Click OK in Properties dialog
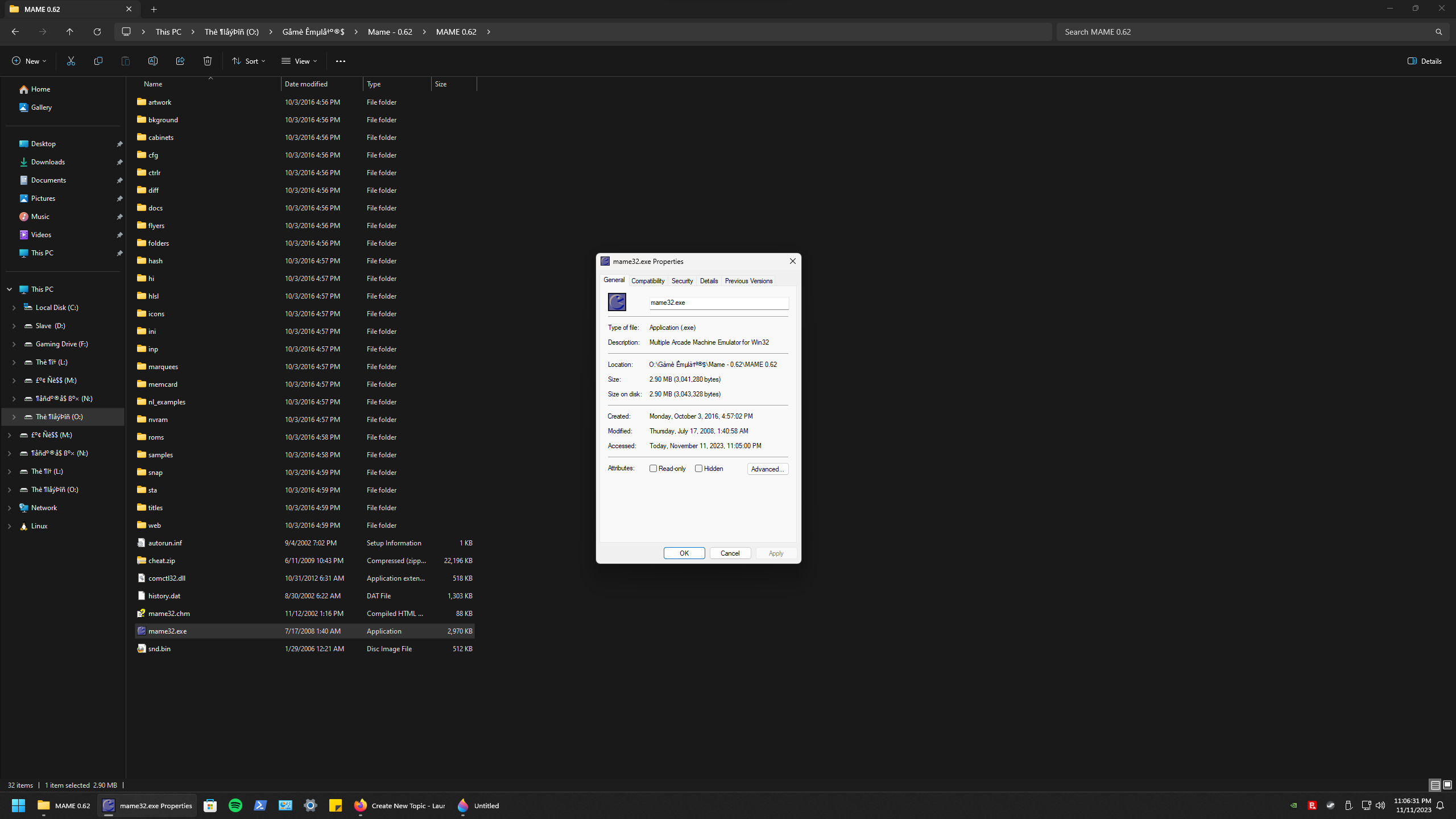Image resolution: width=1456 pixels, height=819 pixels. point(684,553)
